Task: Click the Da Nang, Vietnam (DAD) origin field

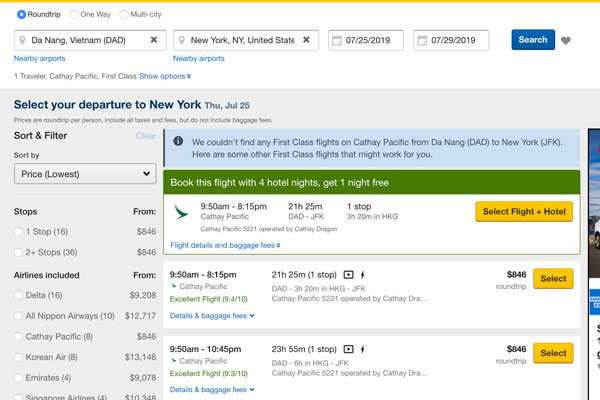Action: pyautogui.click(x=90, y=40)
